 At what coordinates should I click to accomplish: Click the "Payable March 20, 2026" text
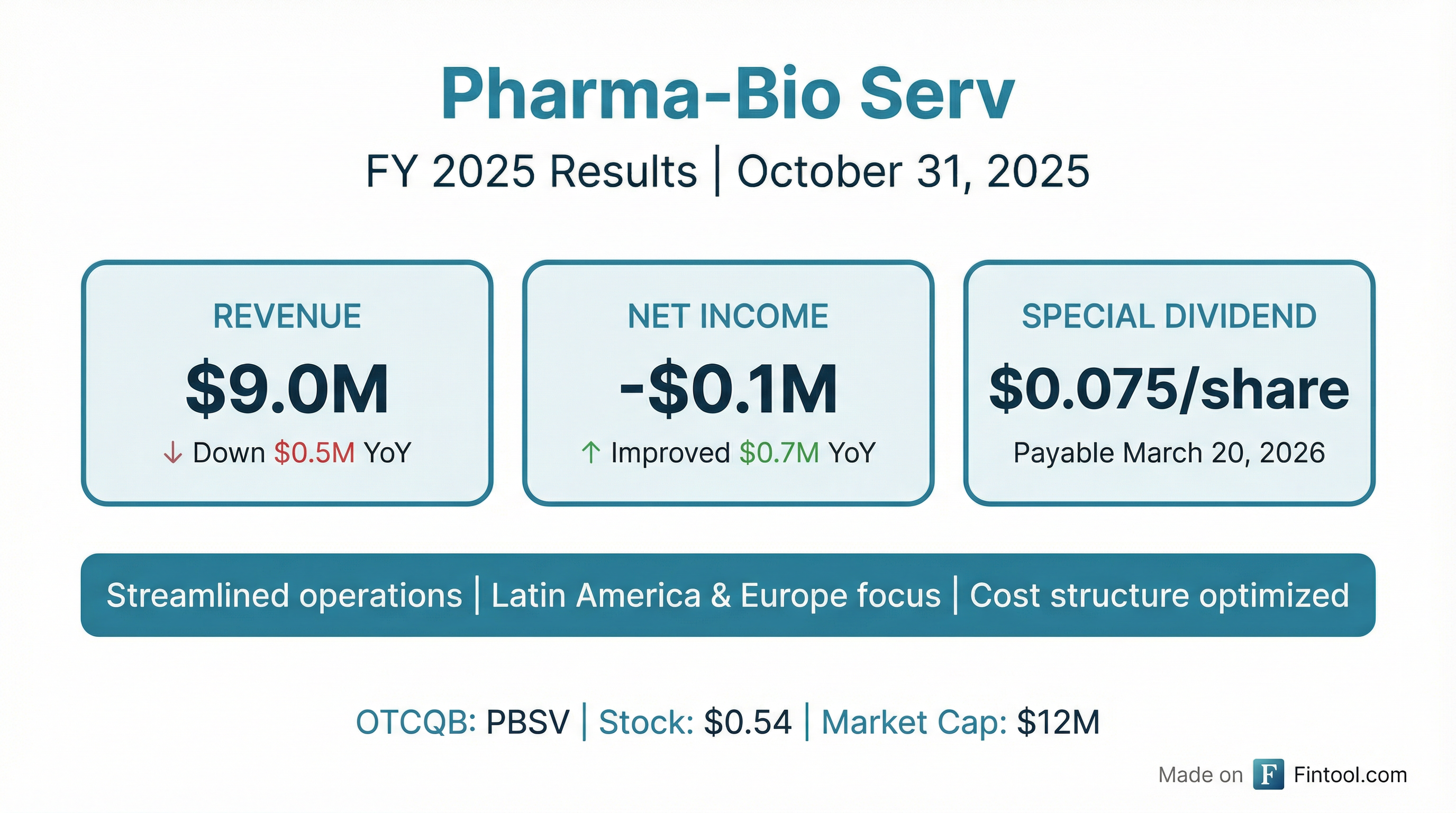[x=1169, y=453]
